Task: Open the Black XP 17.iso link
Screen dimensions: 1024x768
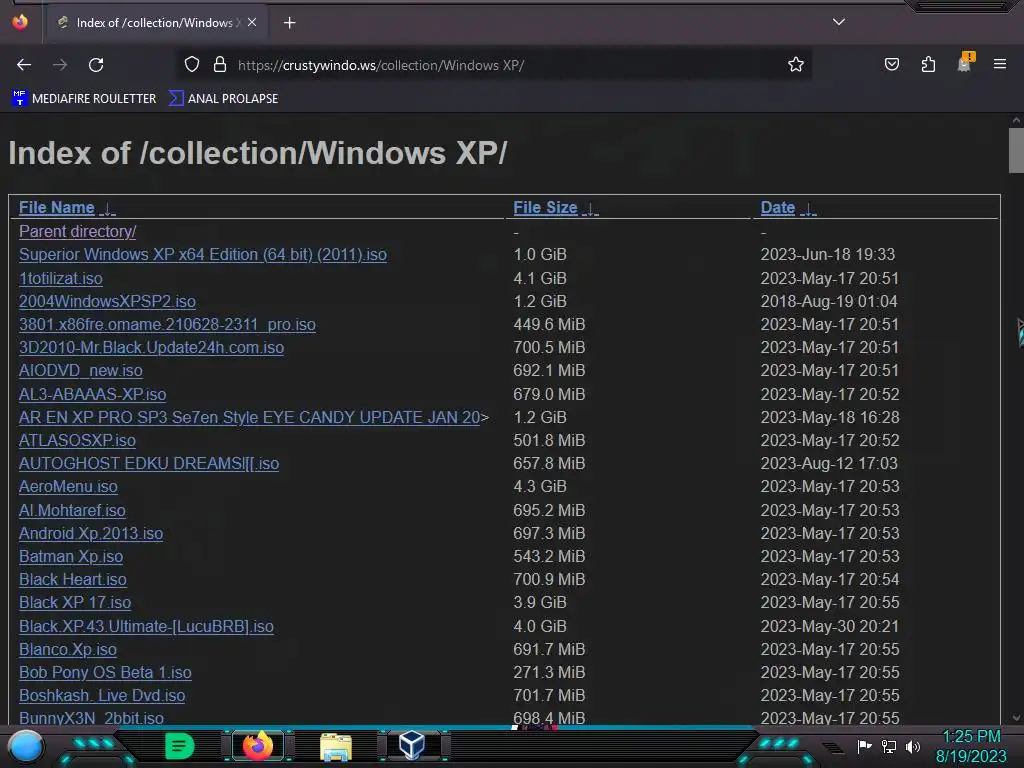Action: coord(75,602)
